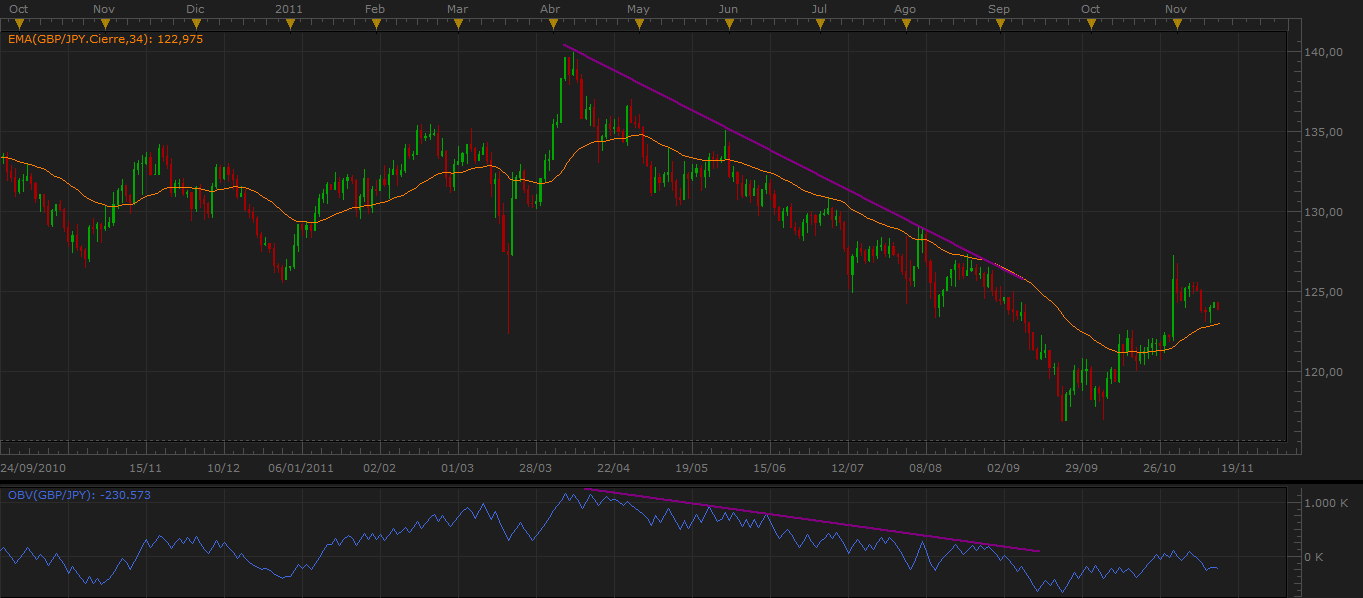This screenshot has height=598, width=1363.
Task: Select the purple trendline on the OBV panel
Action: 812,519
